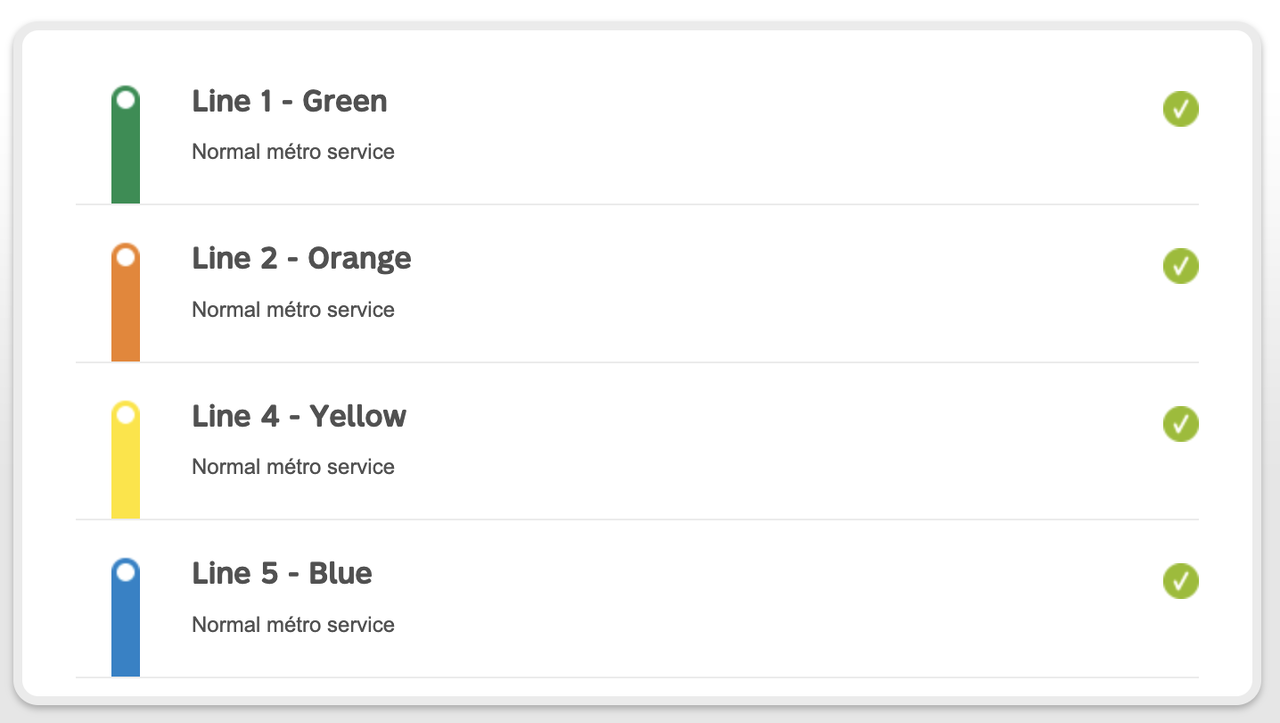Click Line 5 Blue status checkmark

point(1180,581)
